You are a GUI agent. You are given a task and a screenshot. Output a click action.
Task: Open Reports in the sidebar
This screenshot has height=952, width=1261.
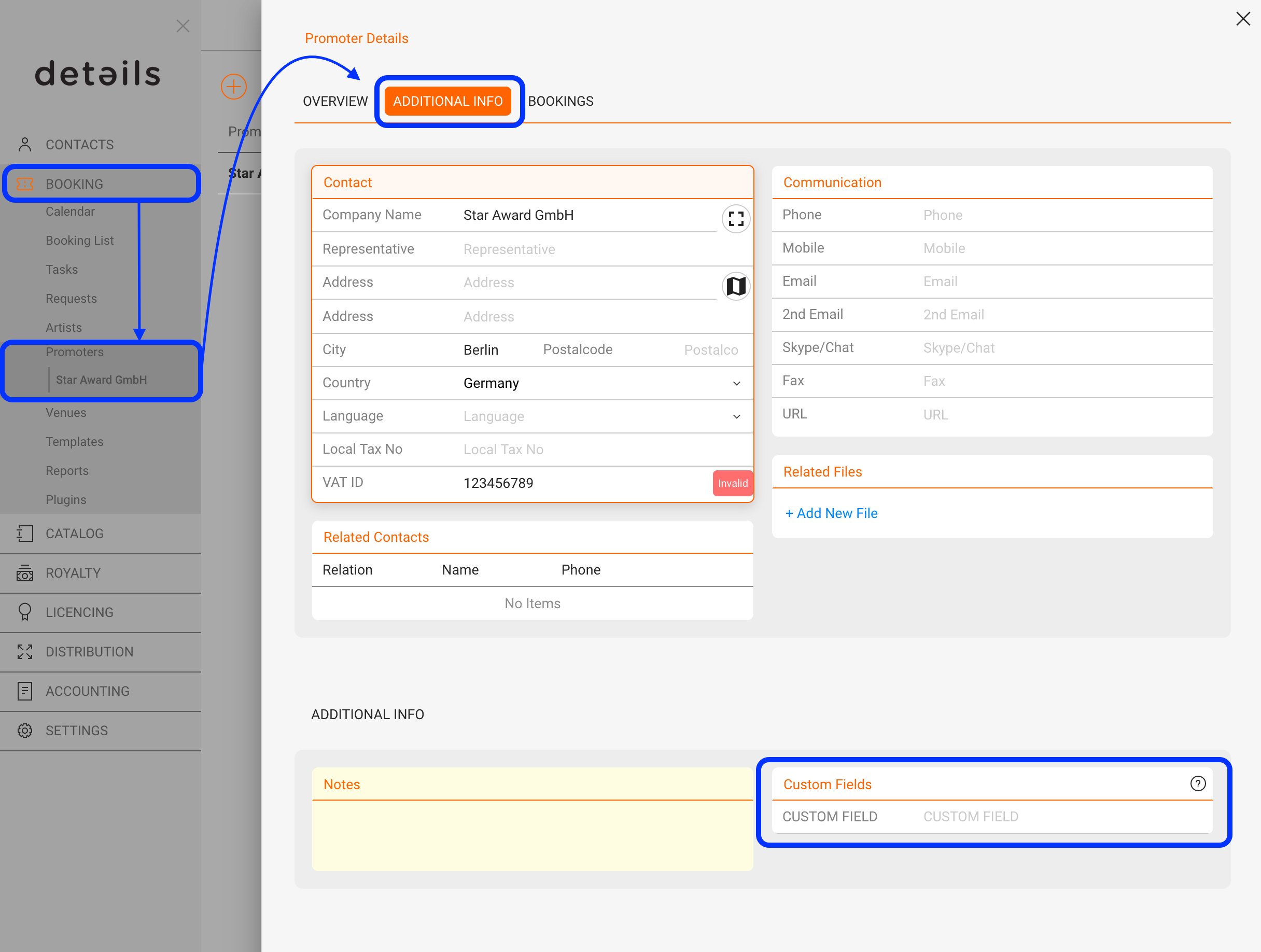pos(67,471)
